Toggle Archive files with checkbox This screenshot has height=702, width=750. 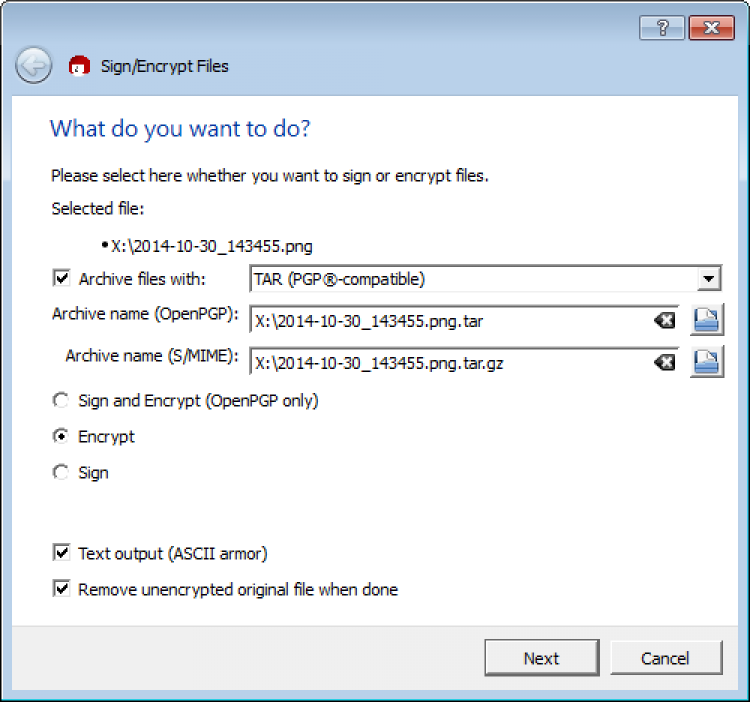[x=62, y=278]
